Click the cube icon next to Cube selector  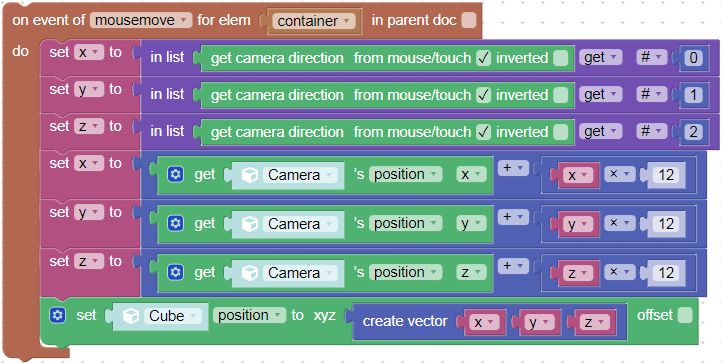tap(131, 316)
